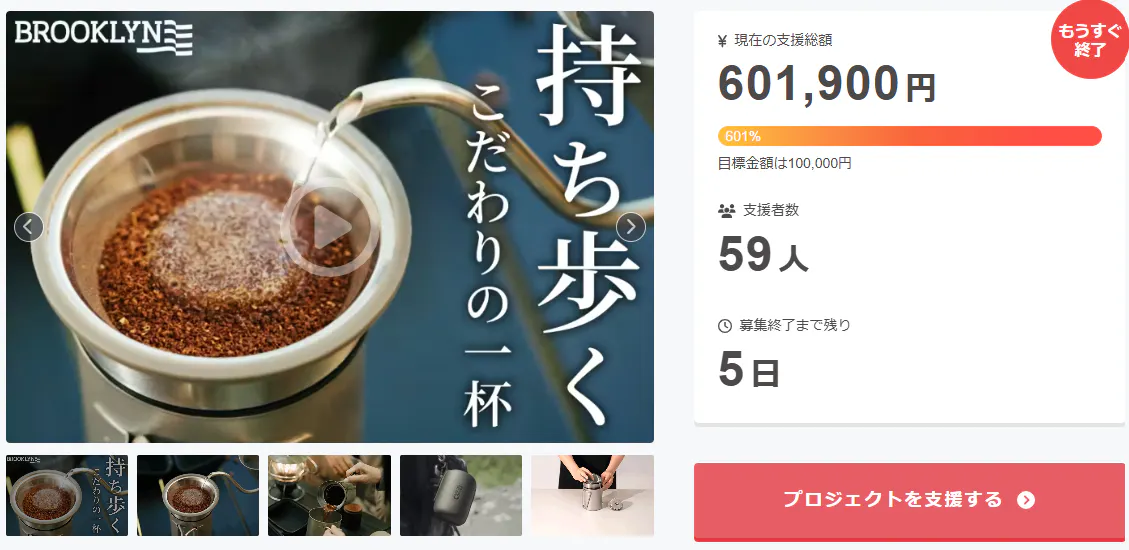Click the clock icon beside 募集終了まで残り
Screen dimensions: 1129x550
pos(725,326)
